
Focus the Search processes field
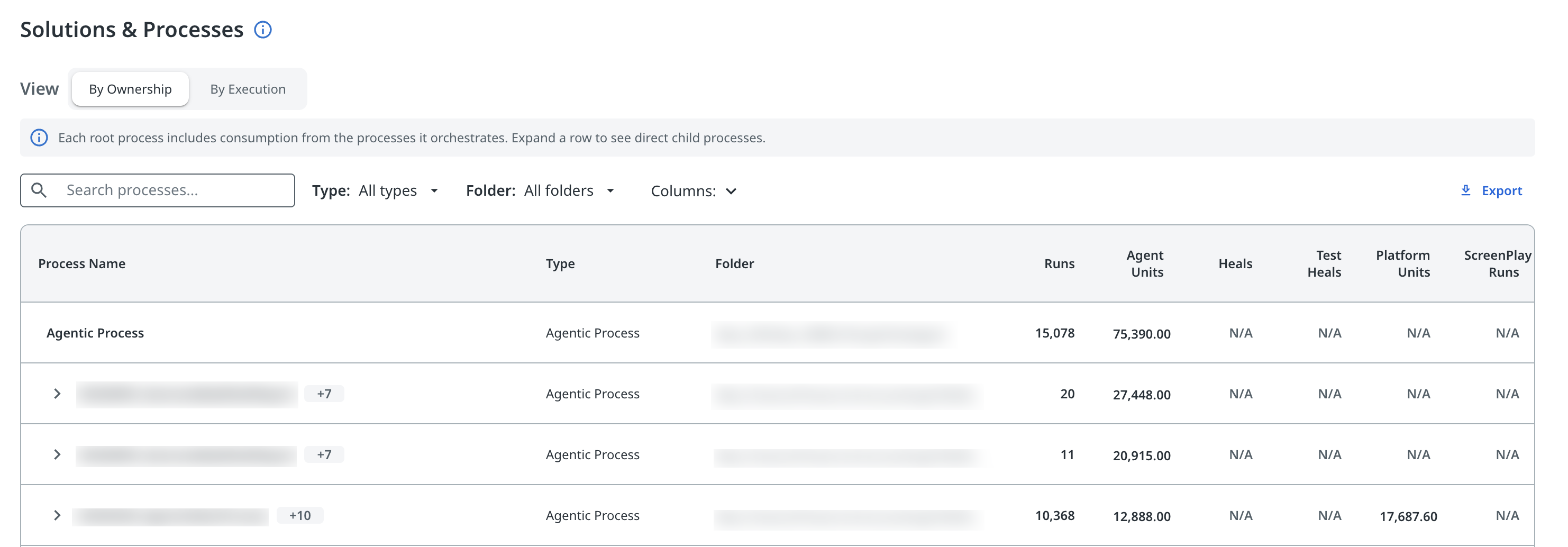pyautogui.click(x=158, y=190)
